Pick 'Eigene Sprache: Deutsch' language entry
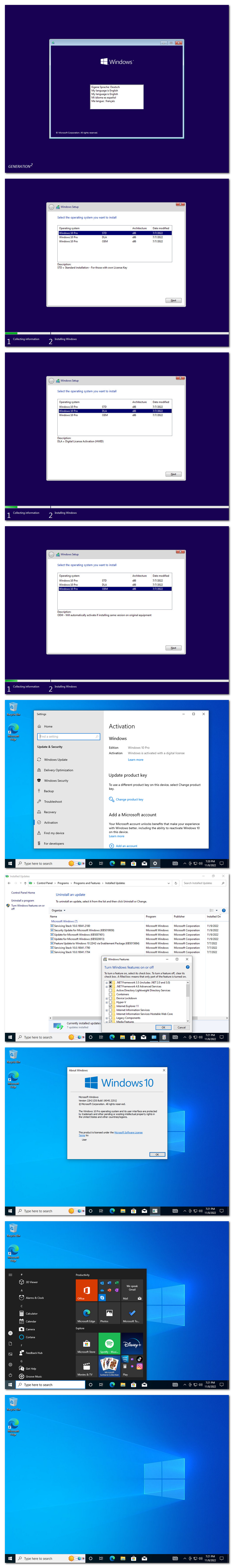This screenshot has width=234, height=1568. pos(106,87)
